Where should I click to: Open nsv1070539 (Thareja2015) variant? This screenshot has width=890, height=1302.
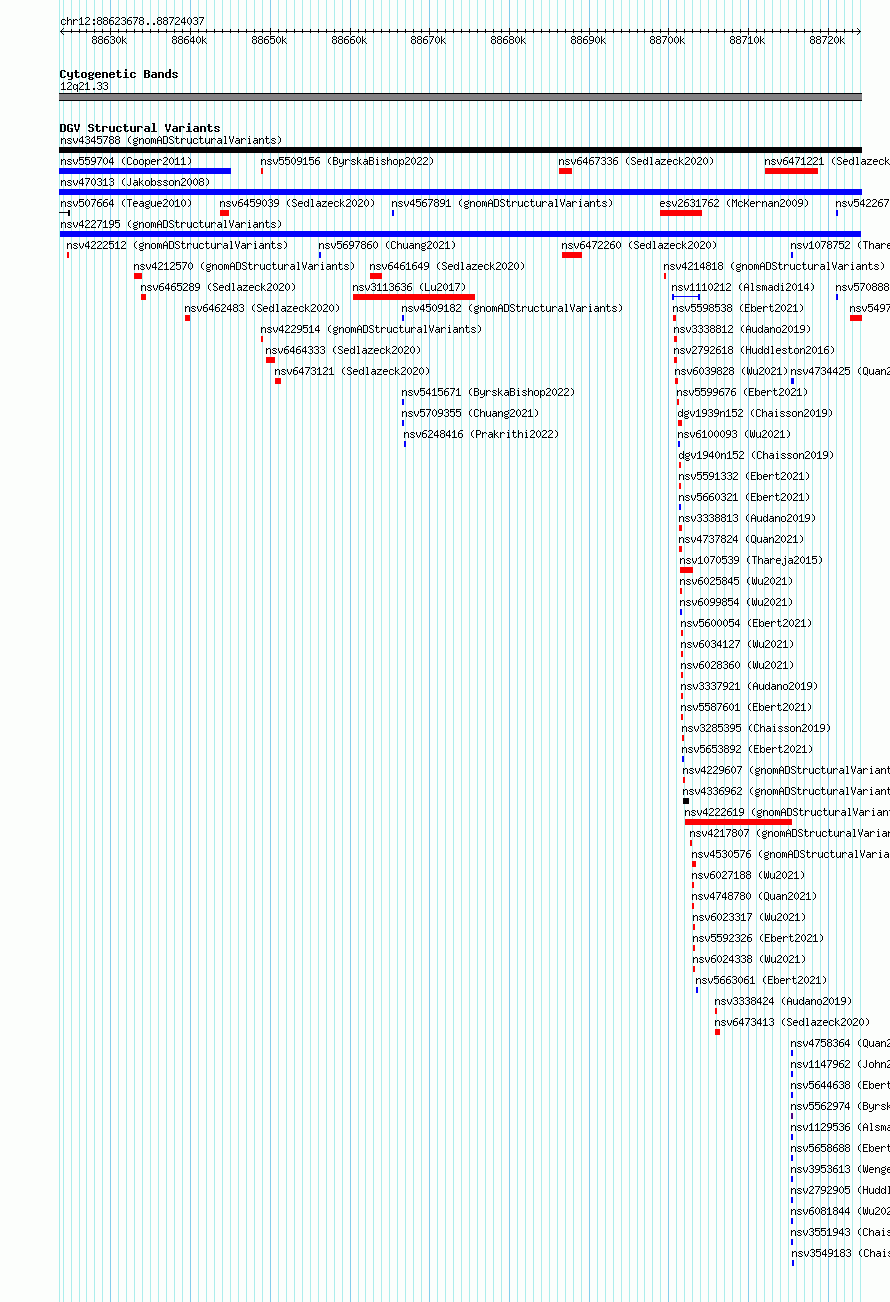click(x=751, y=560)
